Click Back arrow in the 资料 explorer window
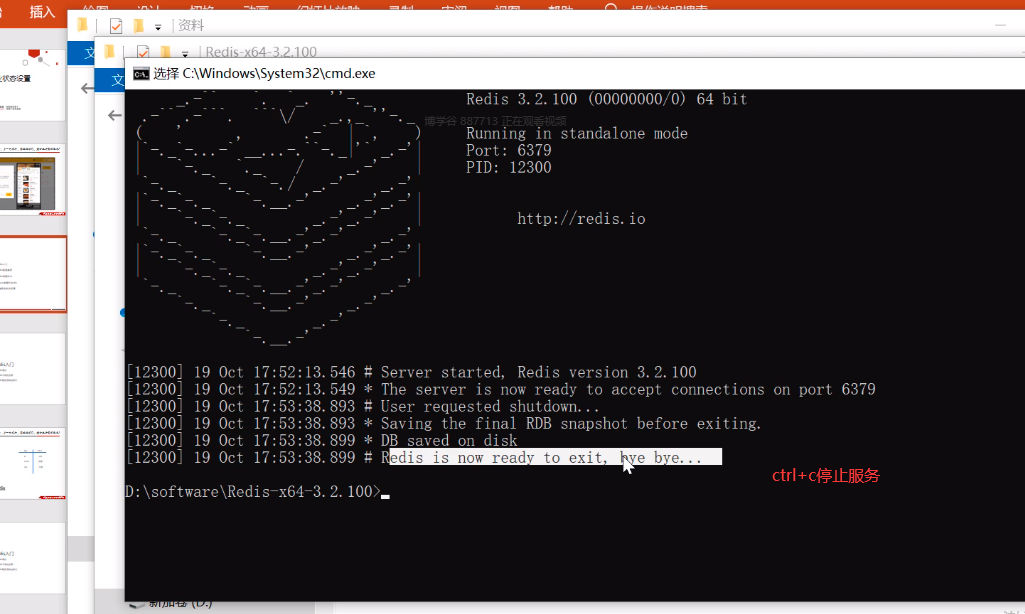Viewport: 1025px width, 614px height. (x=87, y=88)
